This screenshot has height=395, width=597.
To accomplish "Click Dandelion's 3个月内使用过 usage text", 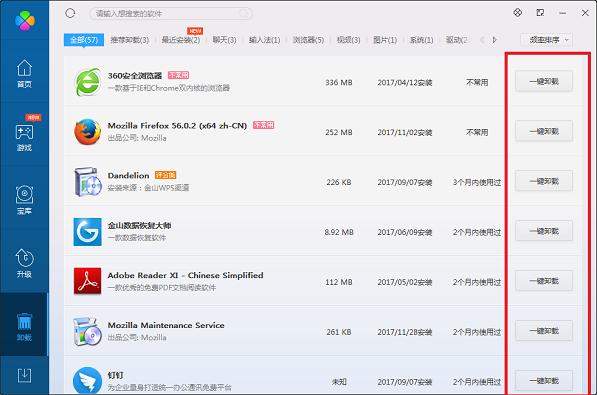I will pos(477,182).
